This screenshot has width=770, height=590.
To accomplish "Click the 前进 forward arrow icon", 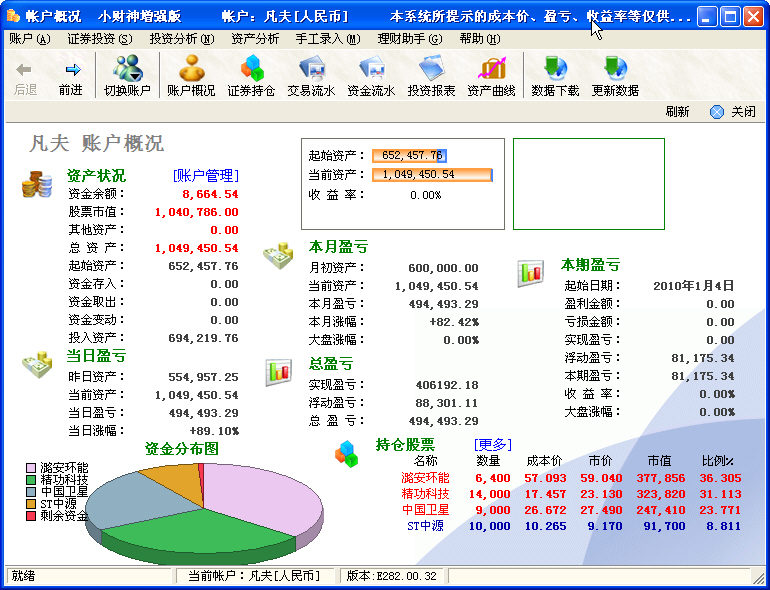I will [x=73, y=70].
